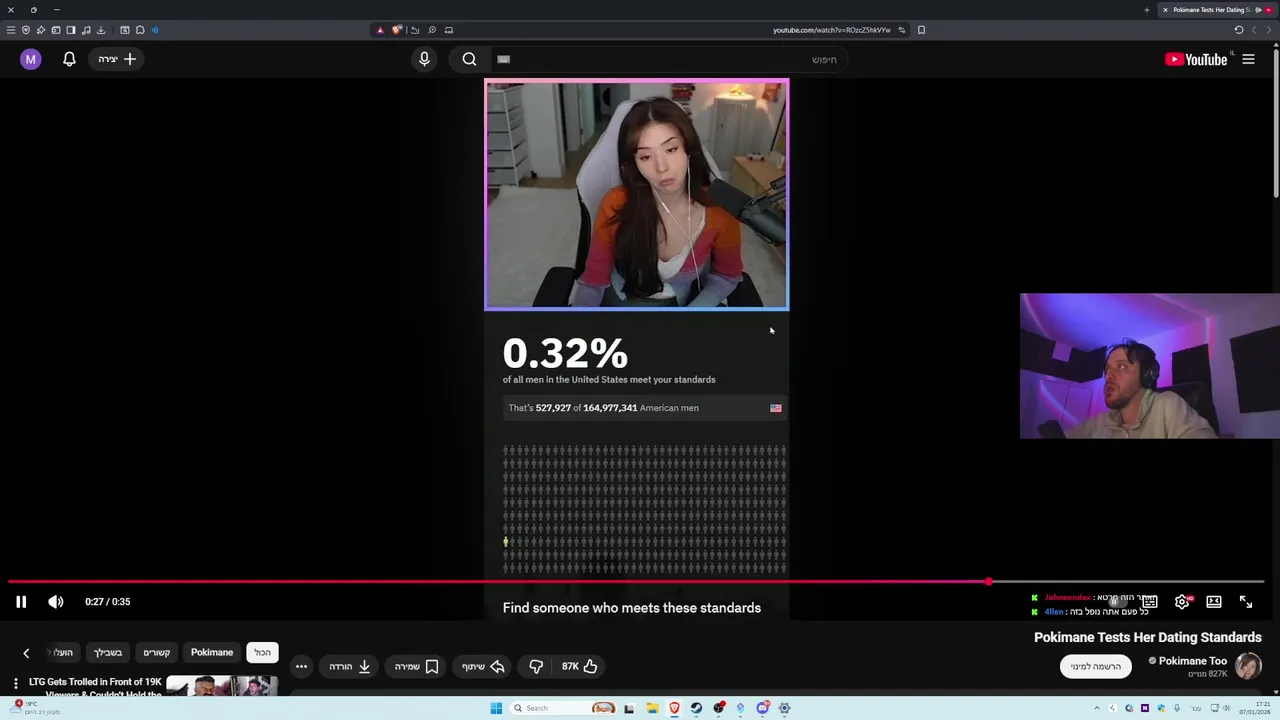Like the video showing 87K
This screenshot has width=1280, height=720.
click(x=579, y=666)
